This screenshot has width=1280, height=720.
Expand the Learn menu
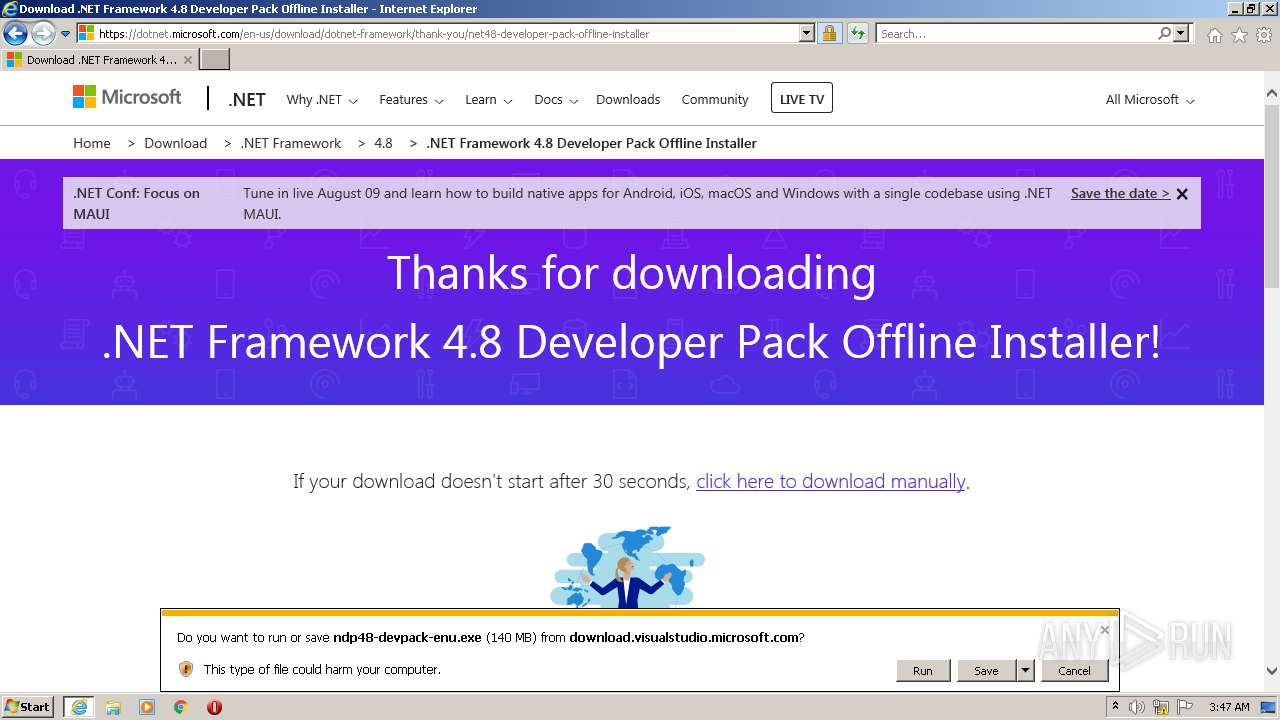tap(489, 100)
